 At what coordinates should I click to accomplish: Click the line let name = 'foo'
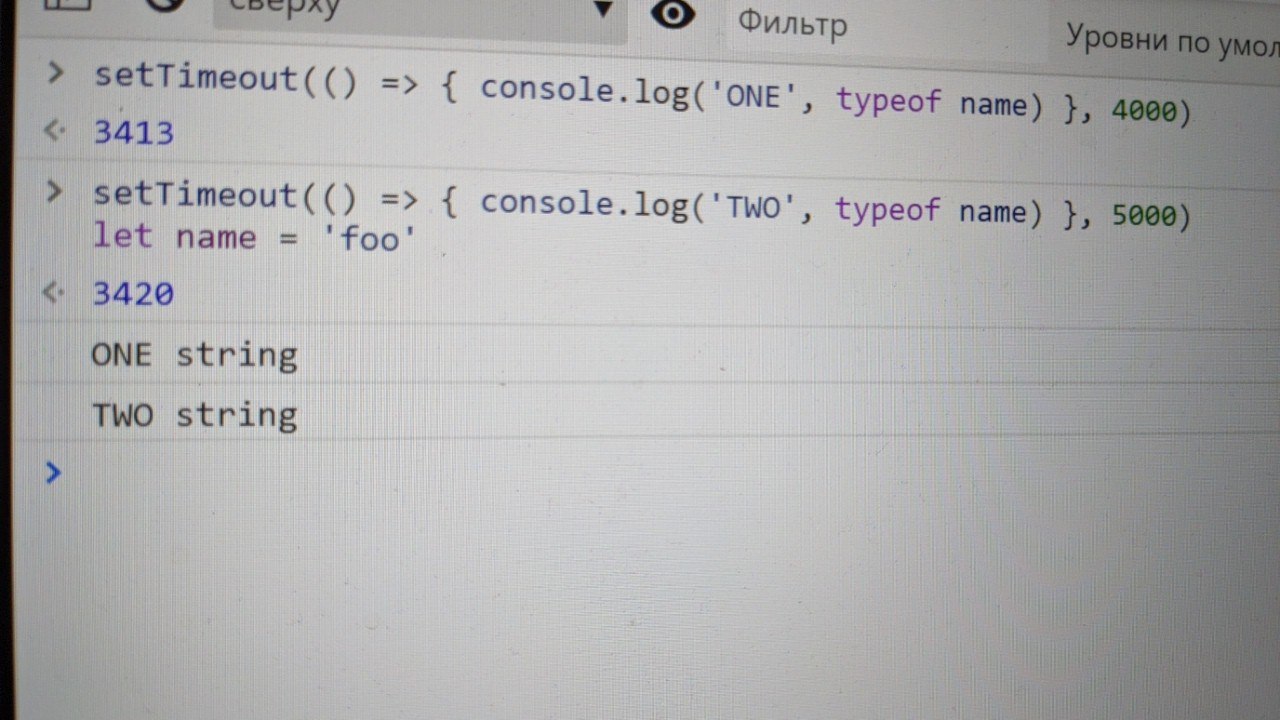pos(254,238)
